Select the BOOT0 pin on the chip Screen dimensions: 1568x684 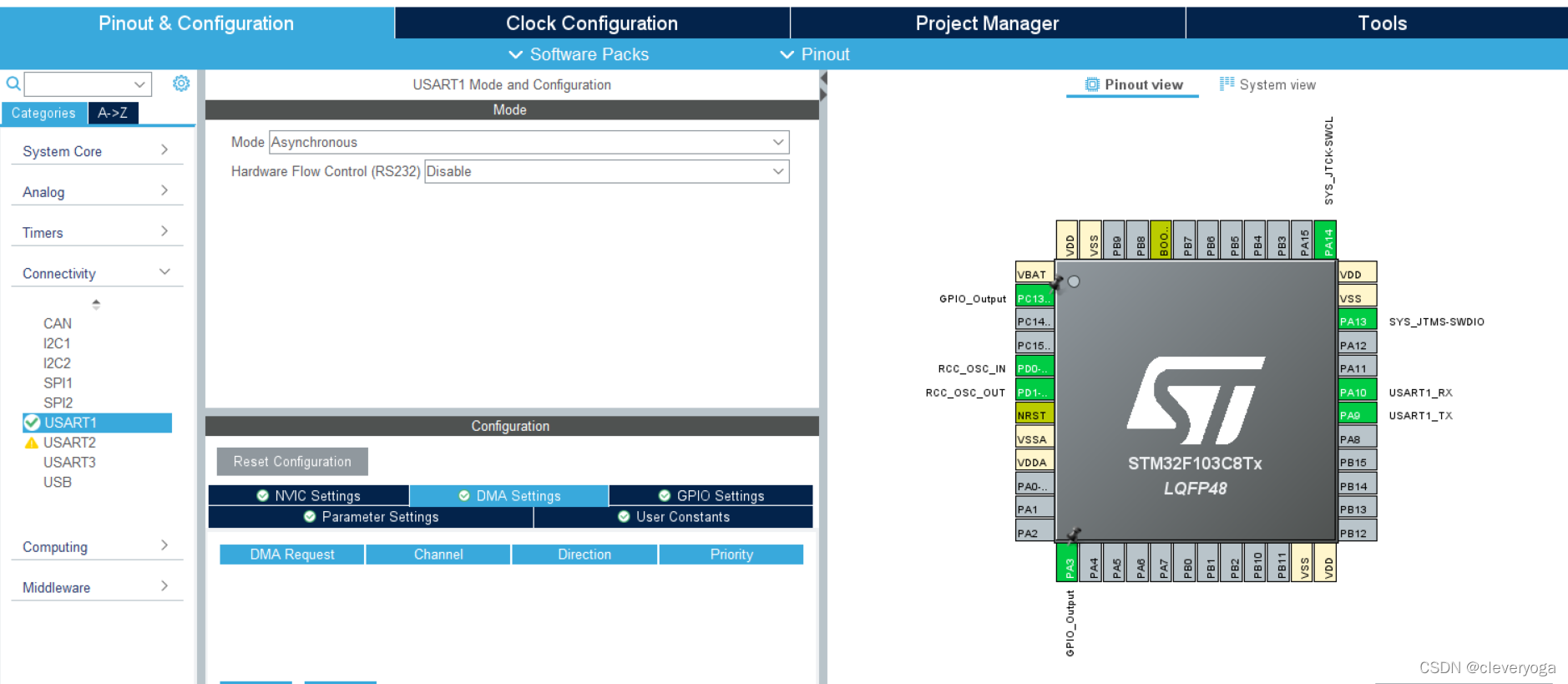(x=1161, y=240)
